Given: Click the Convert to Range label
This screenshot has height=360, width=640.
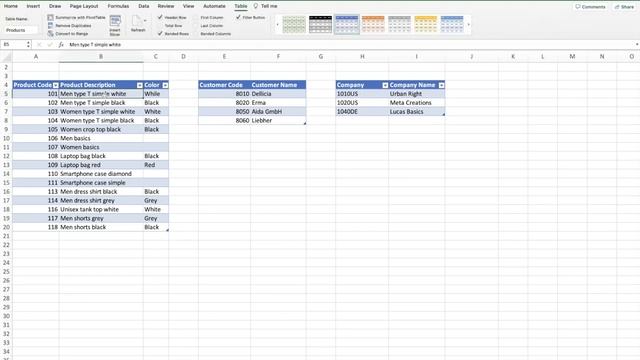Looking at the screenshot, I should (x=72, y=34).
